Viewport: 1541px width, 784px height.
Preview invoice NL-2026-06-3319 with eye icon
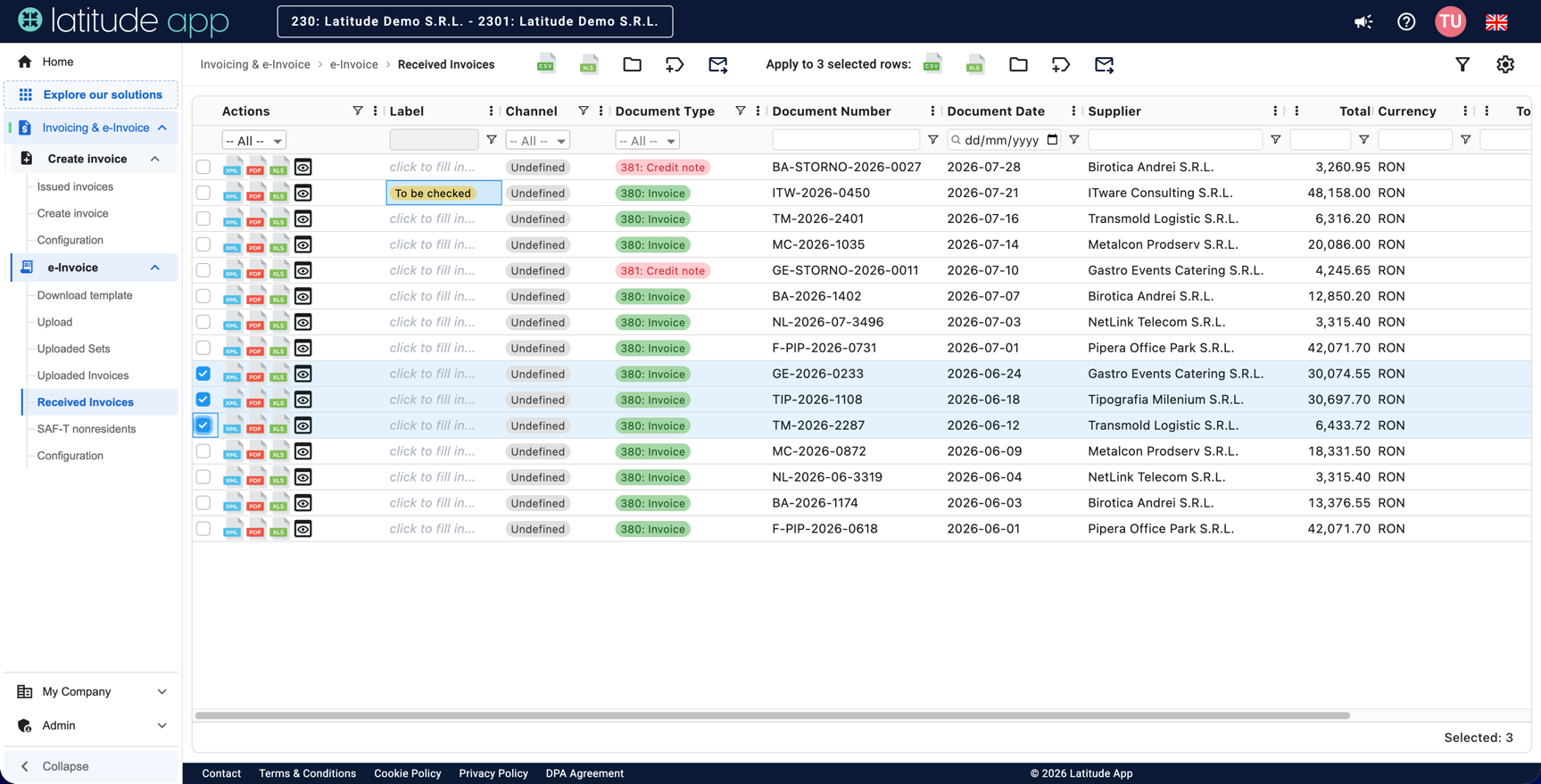303,477
